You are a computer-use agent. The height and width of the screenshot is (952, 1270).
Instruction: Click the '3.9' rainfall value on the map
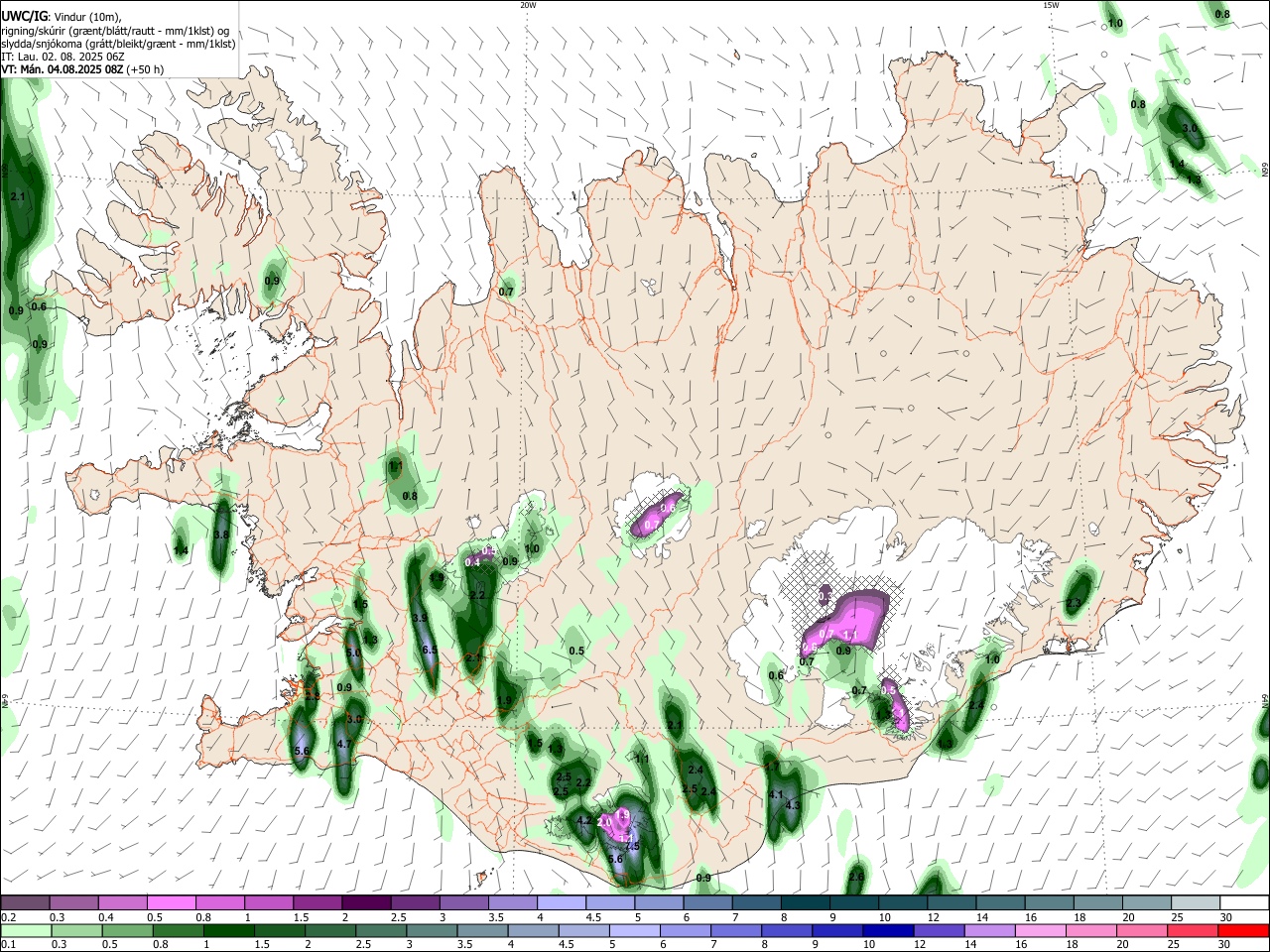[419, 618]
